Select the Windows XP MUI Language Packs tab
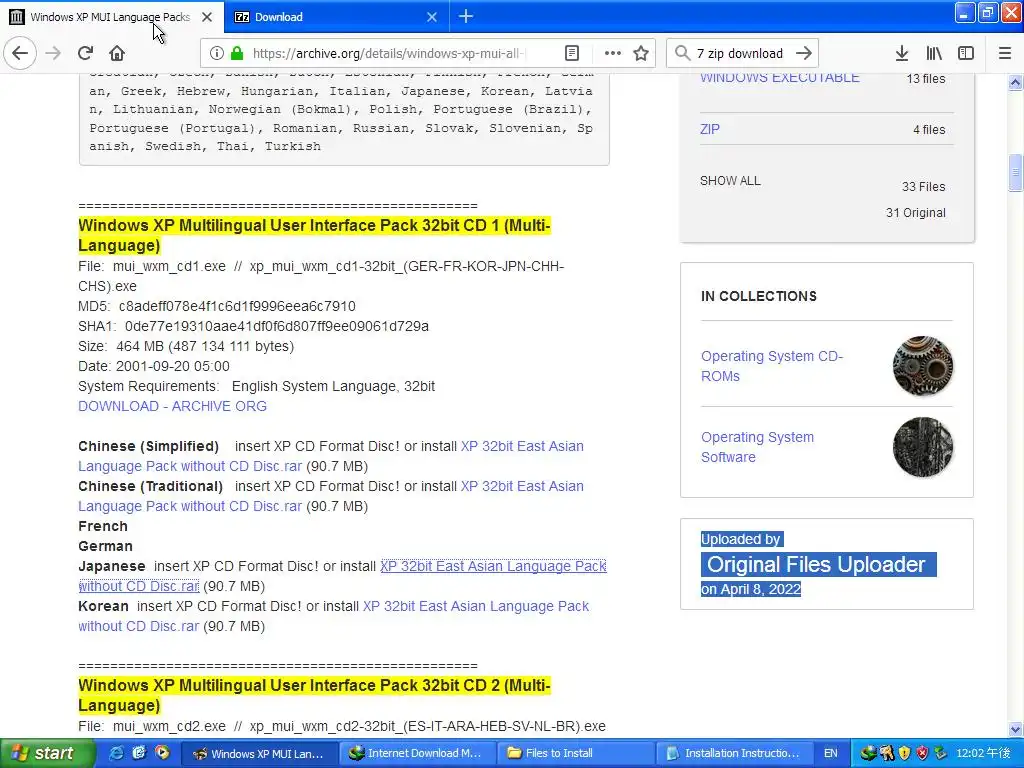The height and width of the screenshot is (768, 1024). pyautogui.click(x=112, y=17)
